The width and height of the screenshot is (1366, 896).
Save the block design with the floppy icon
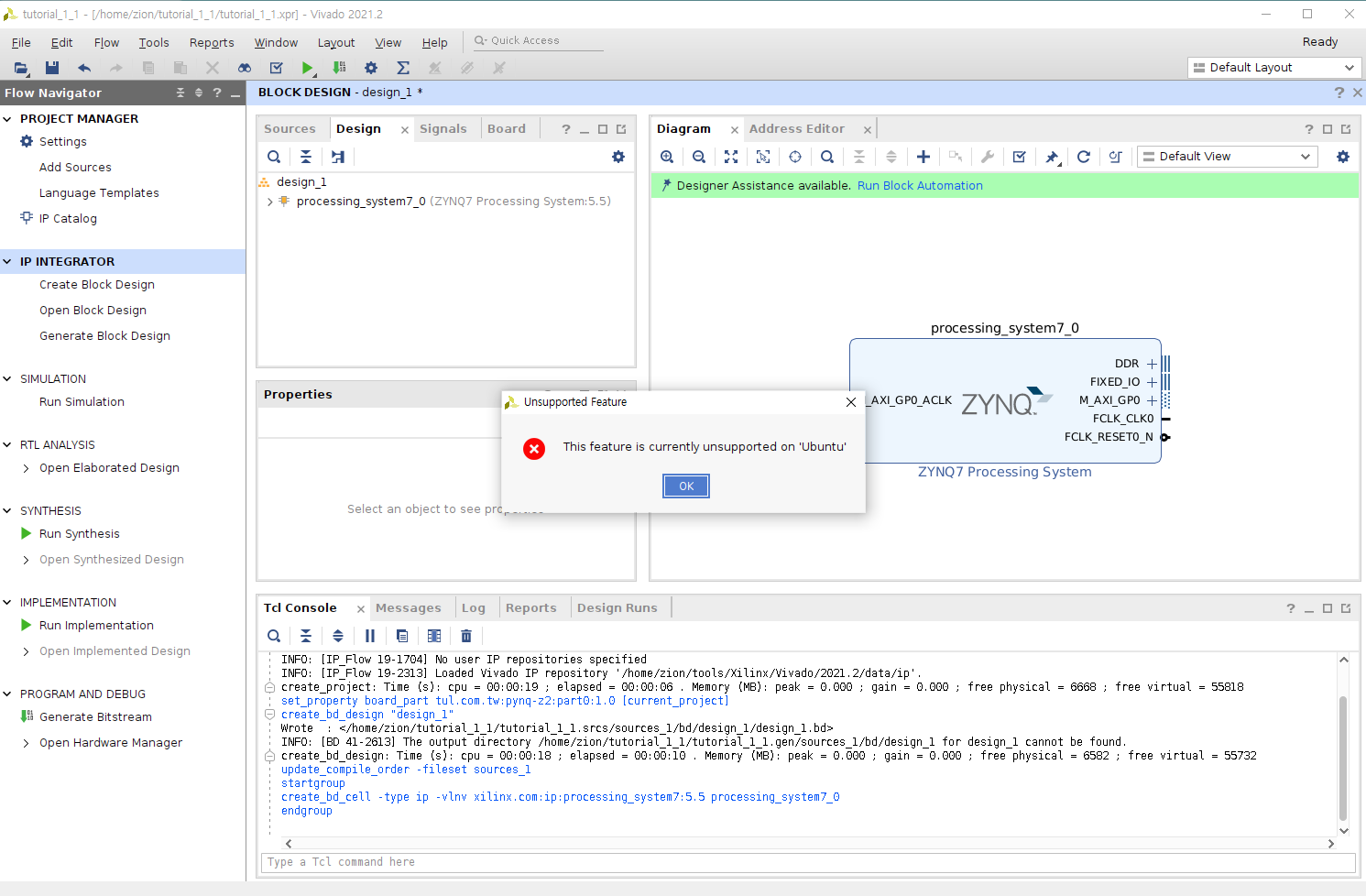[52, 68]
